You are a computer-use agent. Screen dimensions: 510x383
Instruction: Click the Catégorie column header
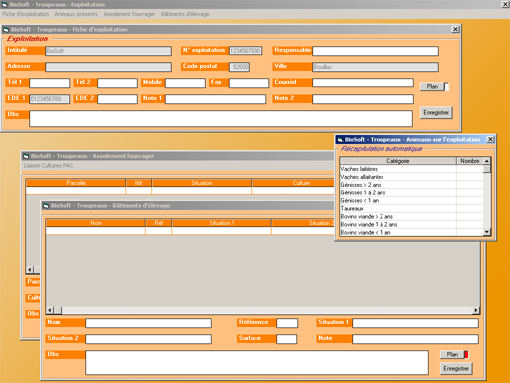click(398, 161)
